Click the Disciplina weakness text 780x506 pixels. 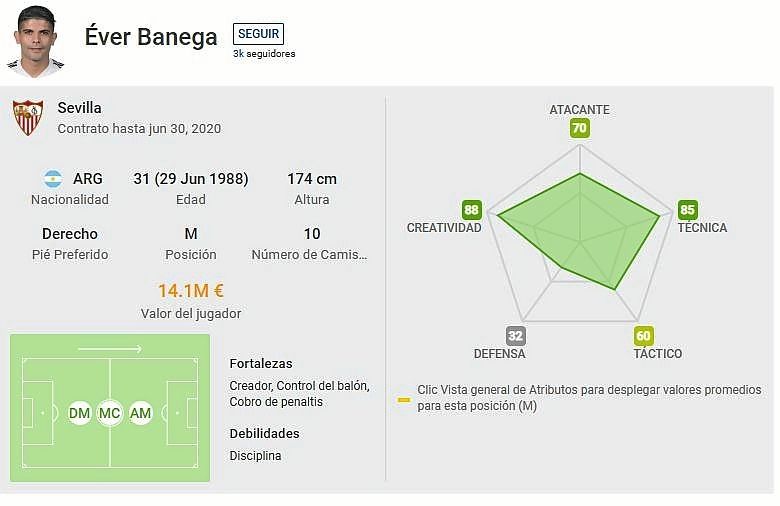pos(256,456)
